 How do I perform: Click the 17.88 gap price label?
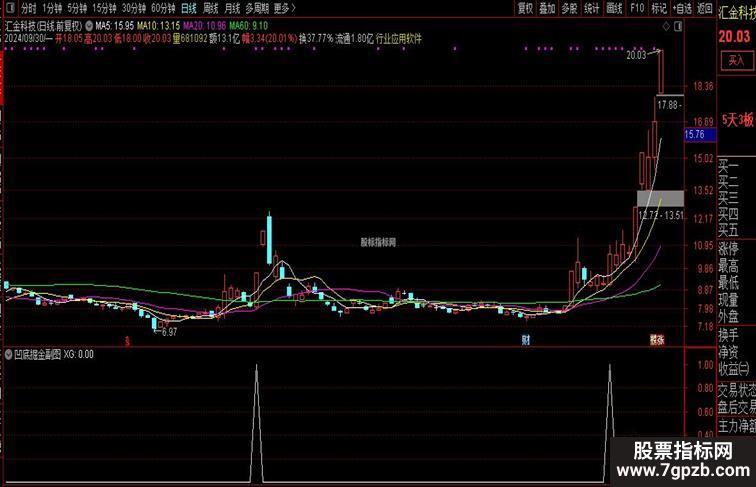pos(668,105)
